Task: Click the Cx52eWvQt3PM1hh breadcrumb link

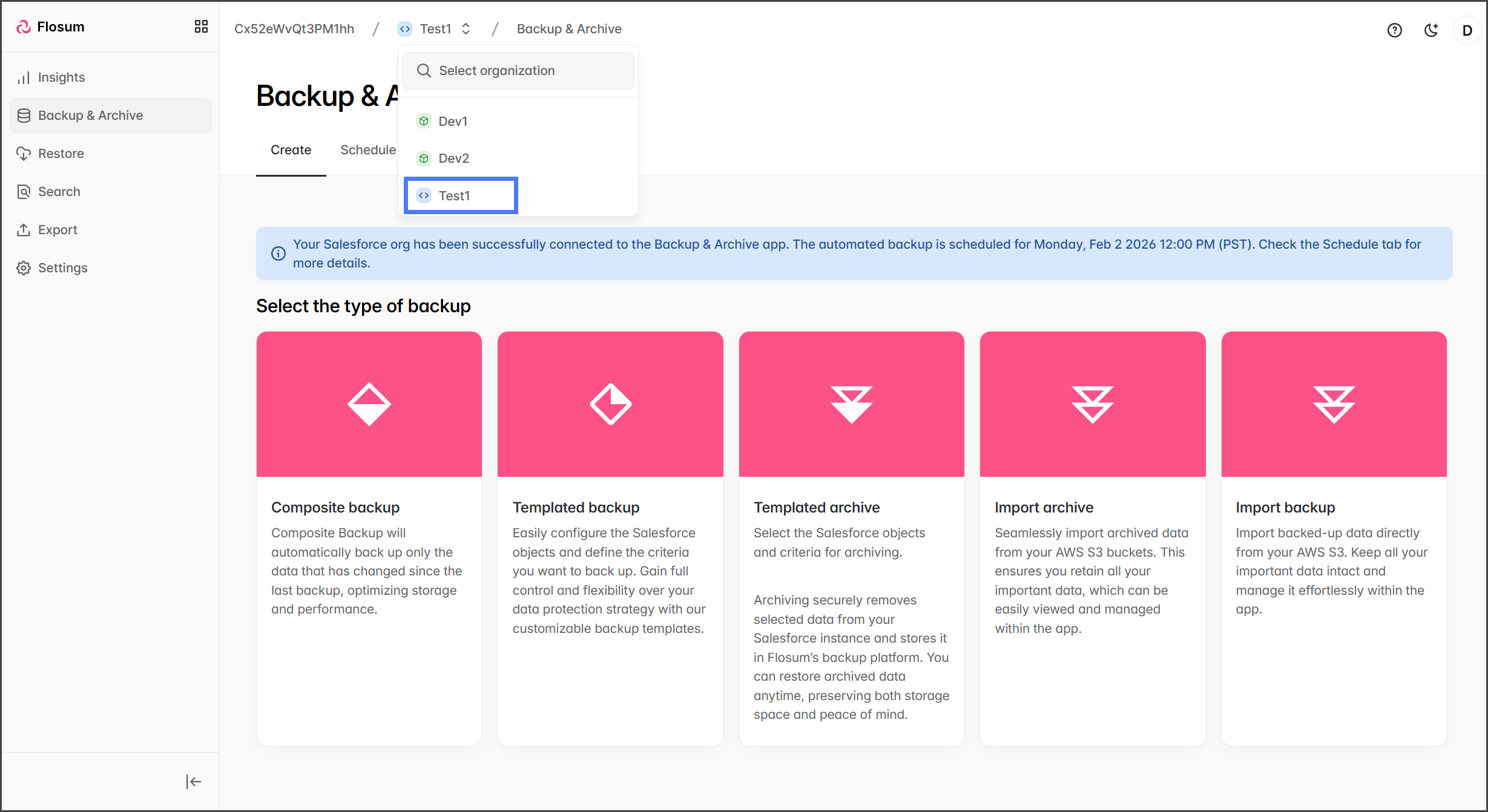Action: pos(294,29)
